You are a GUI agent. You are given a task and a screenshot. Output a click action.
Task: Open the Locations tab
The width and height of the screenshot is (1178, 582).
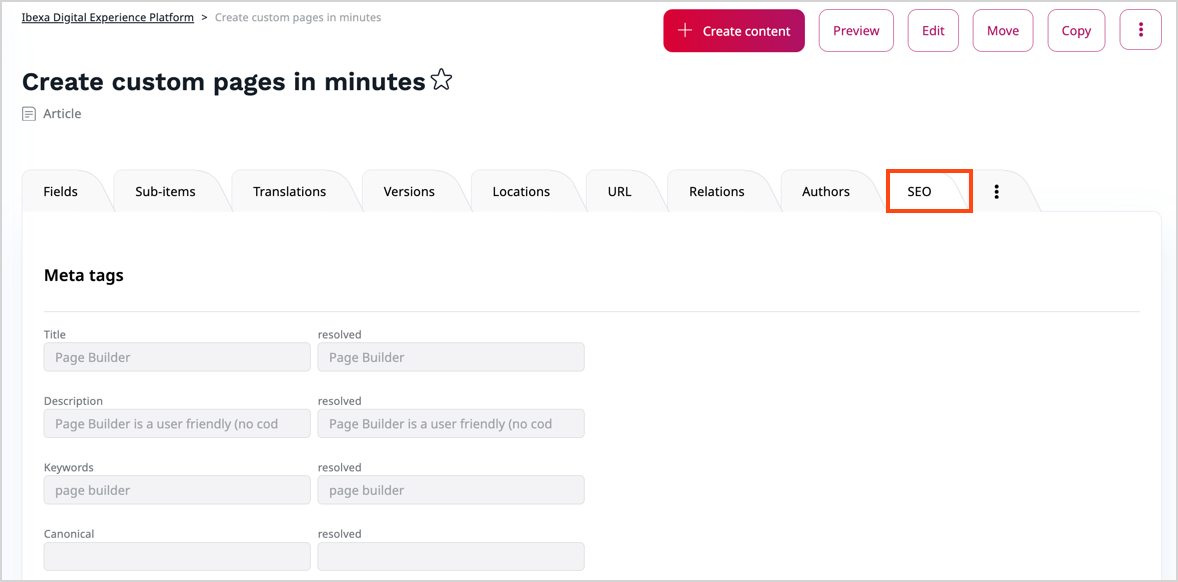[x=521, y=190]
